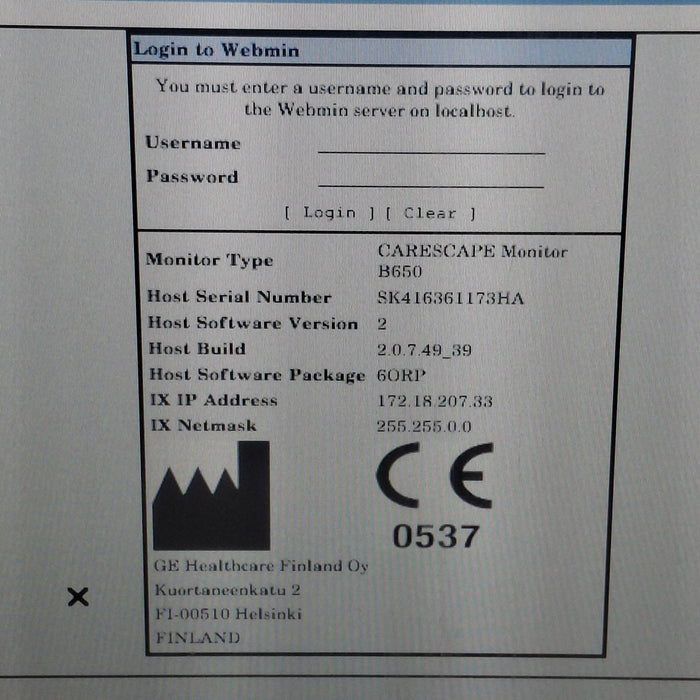
Task: Click the Password label
Action: pyautogui.click(x=192, y=176)
